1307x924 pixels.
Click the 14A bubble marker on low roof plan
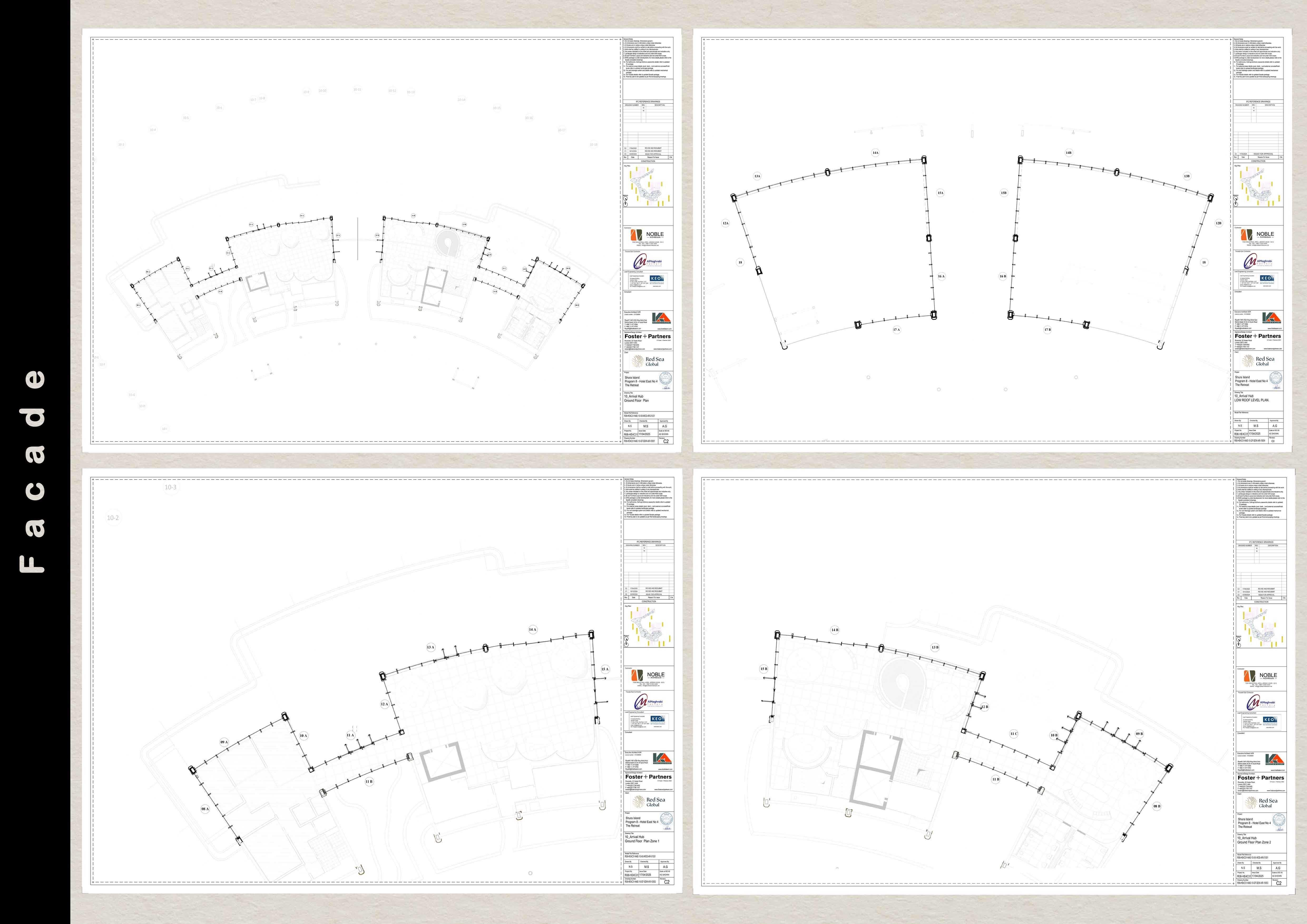(x=875, y=153)
